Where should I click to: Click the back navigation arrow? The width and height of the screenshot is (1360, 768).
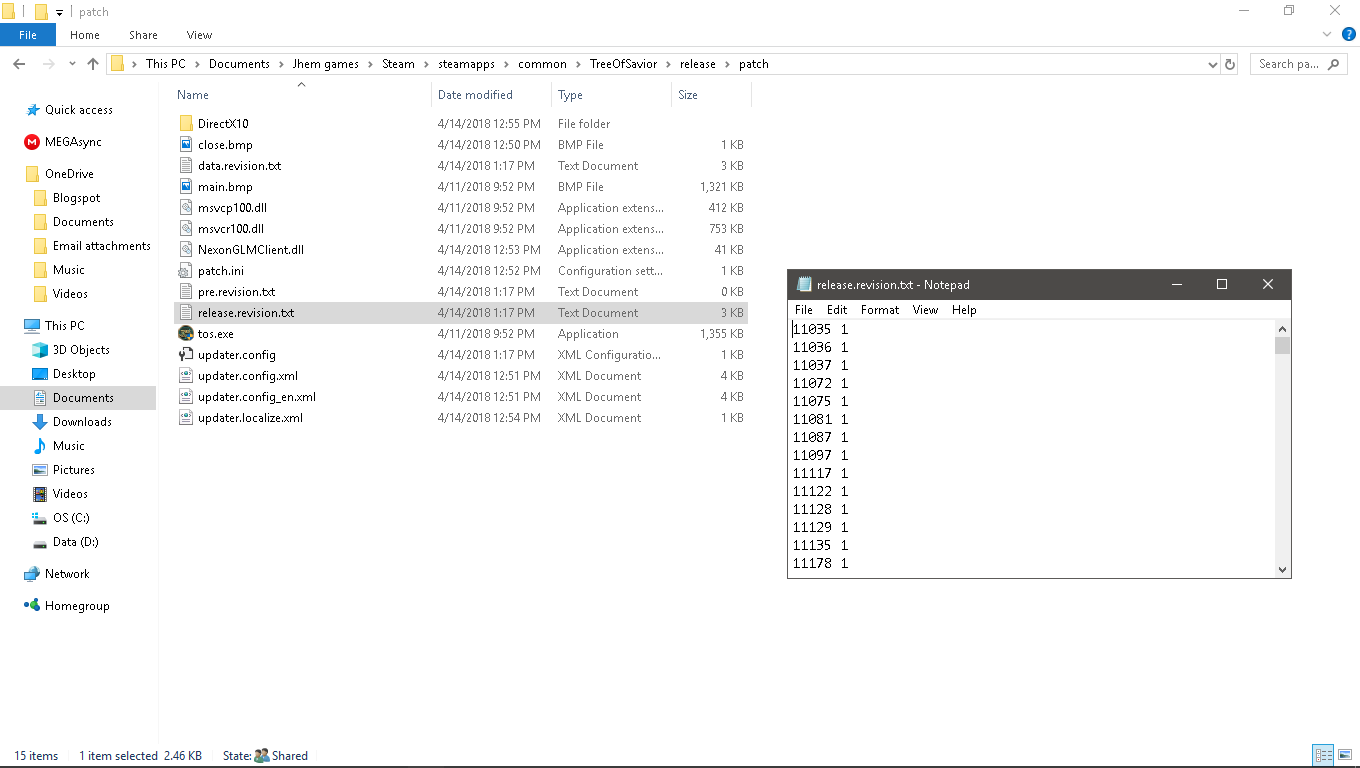click(x=19, y=64)
